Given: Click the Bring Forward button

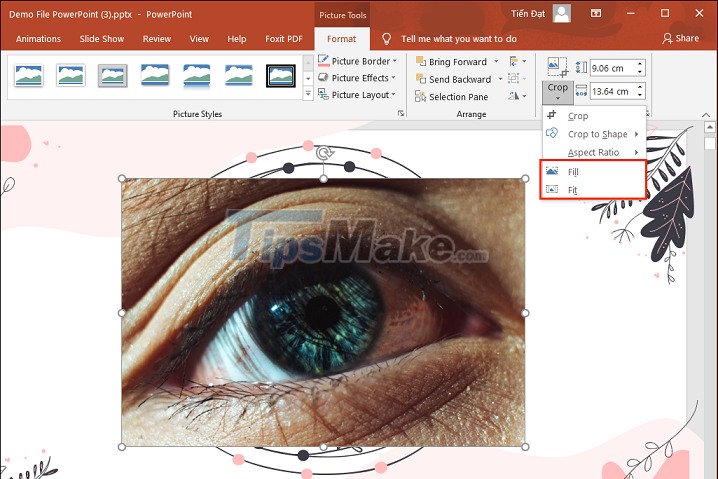Looking at the screenshot, I should tap(451, 62).
